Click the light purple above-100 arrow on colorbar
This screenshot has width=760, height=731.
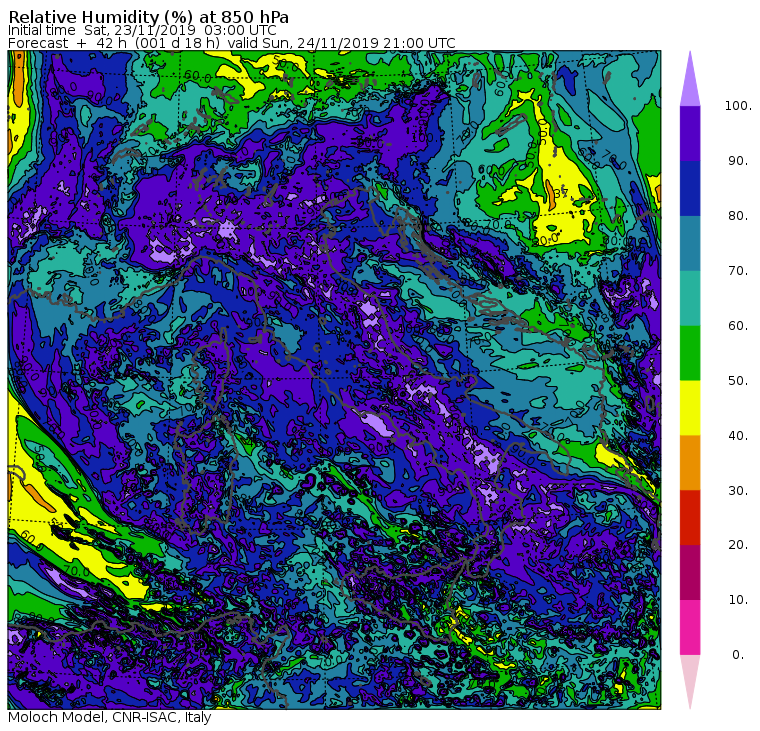click(x=690, y=79)
